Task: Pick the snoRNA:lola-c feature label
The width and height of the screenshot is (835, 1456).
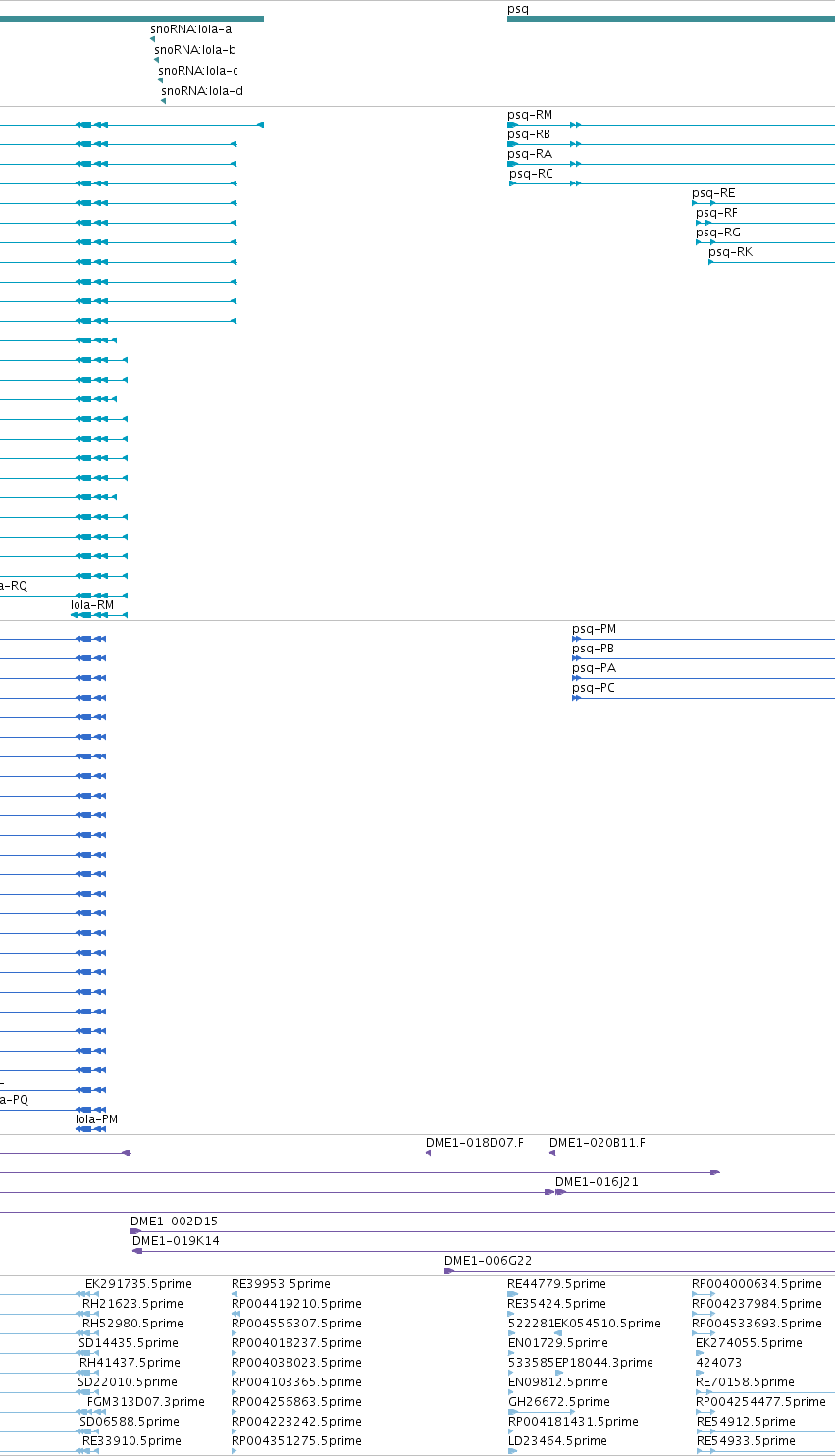Action: coord(197,71)
